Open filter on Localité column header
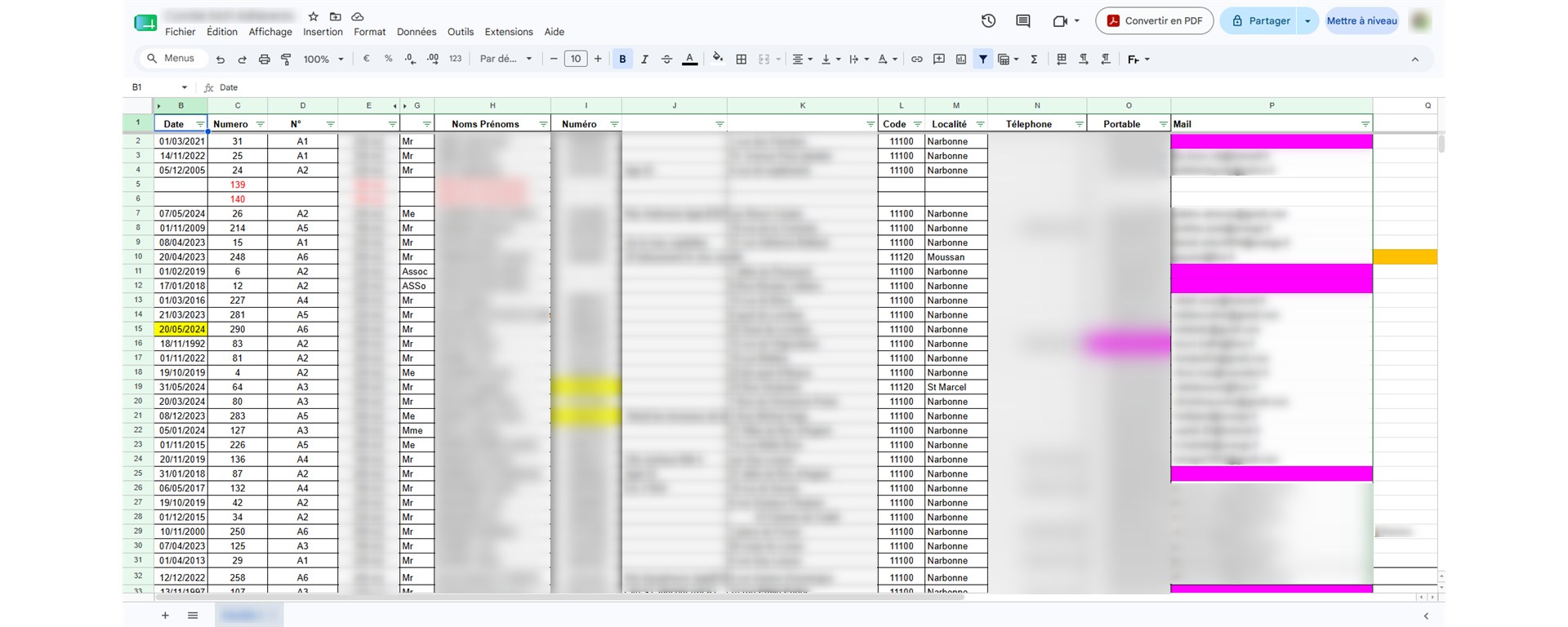This screenshot has height=627, width=1568. 980,124
